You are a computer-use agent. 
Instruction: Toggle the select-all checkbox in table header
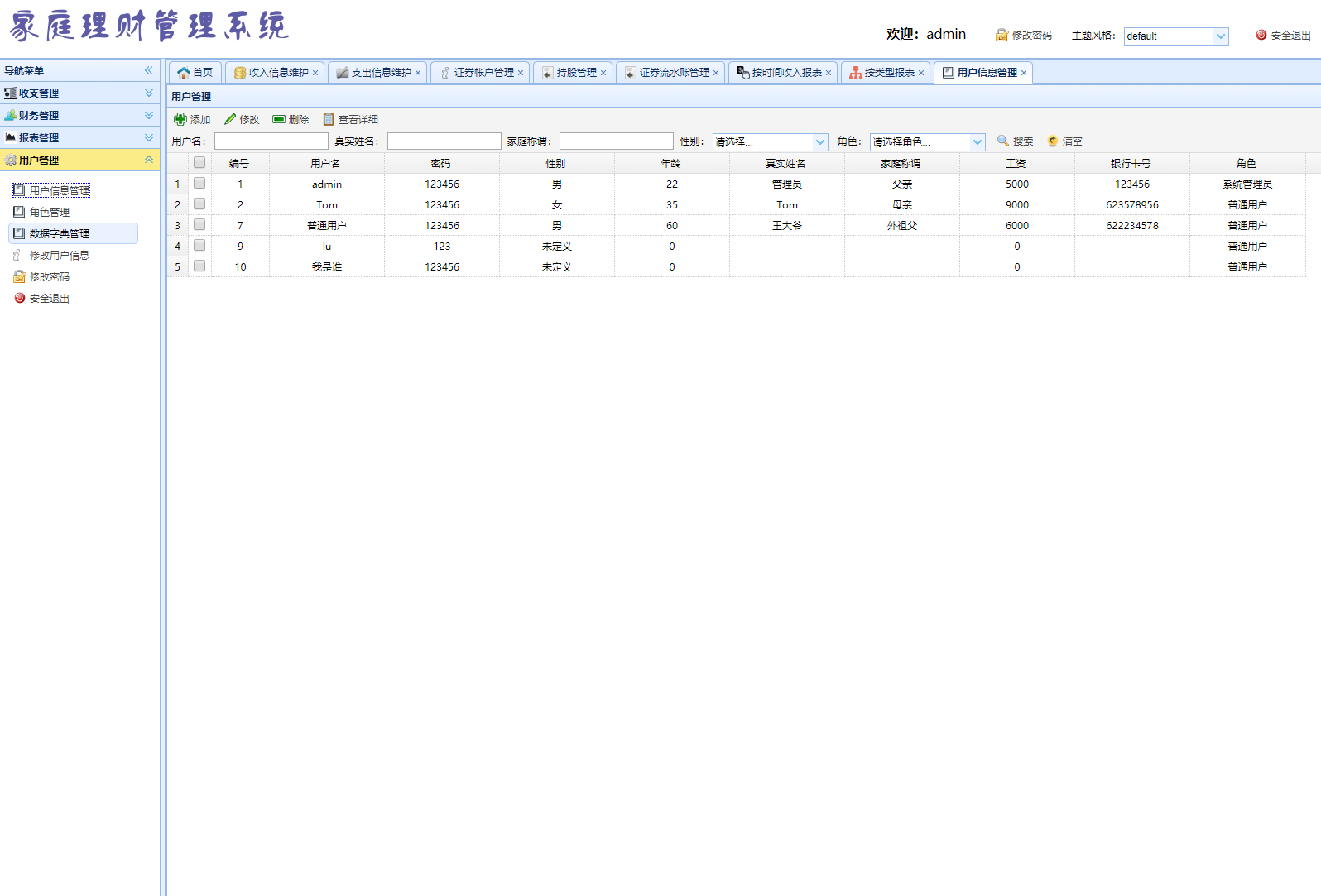point(199,162)
